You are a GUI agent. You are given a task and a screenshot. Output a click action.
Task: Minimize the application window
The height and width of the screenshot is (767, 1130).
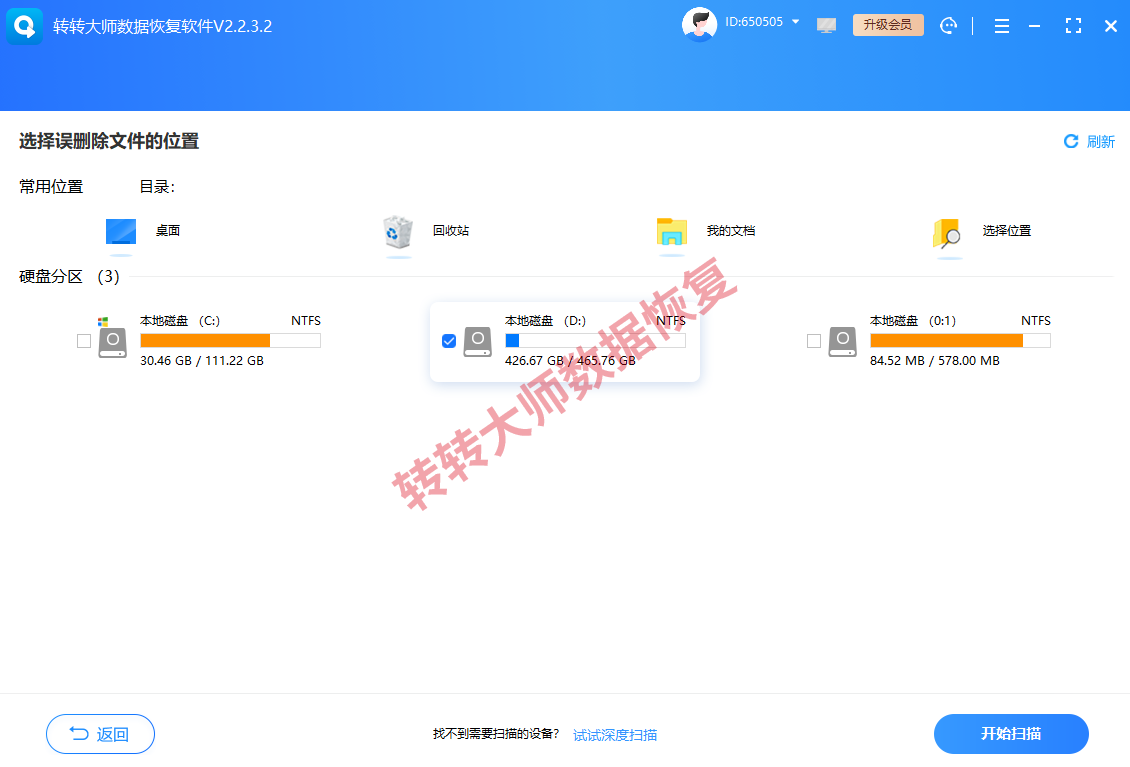[1034, 26]
